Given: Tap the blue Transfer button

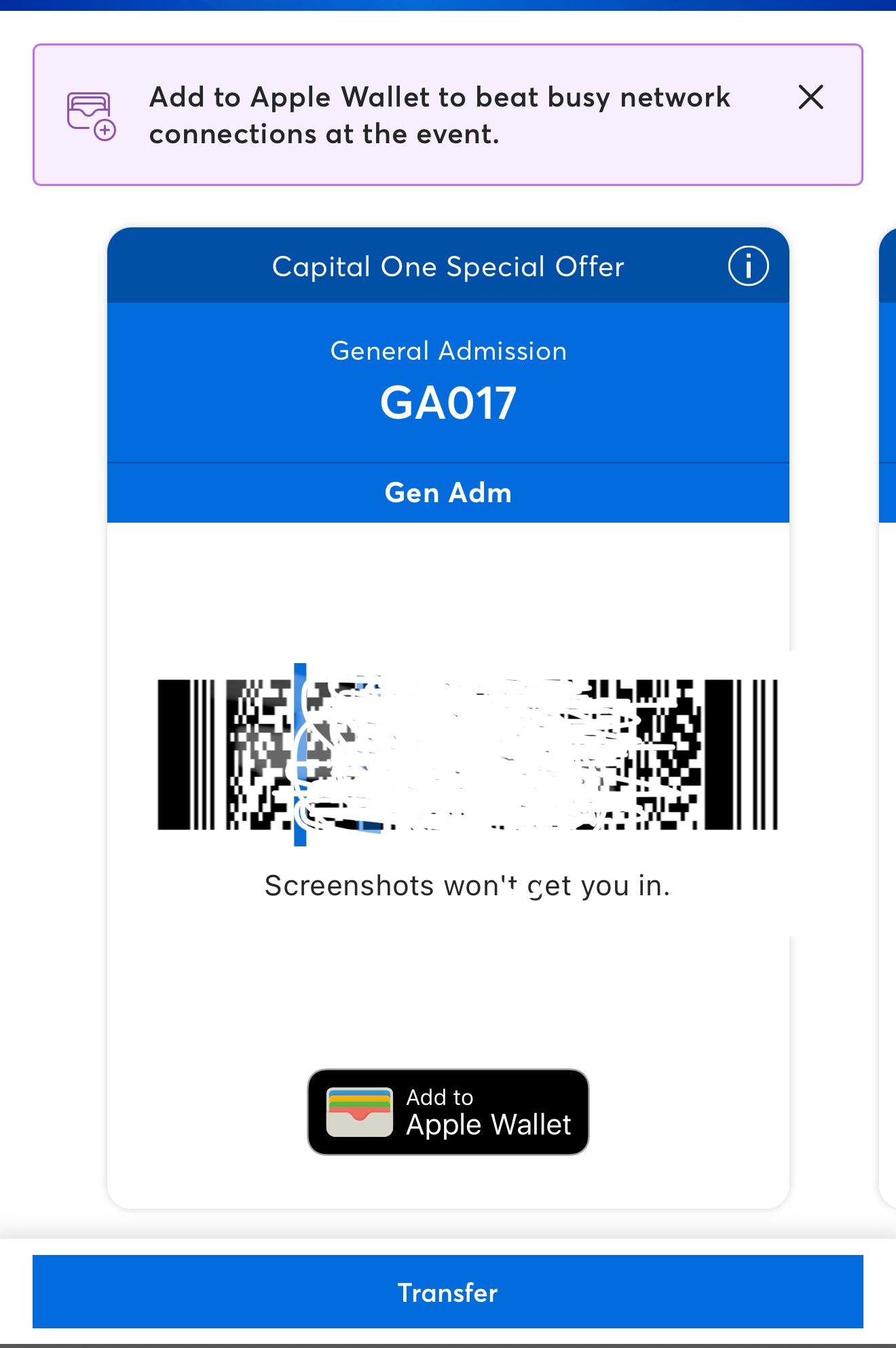Looking at the screenshot, I should [x=448, y=1292].
